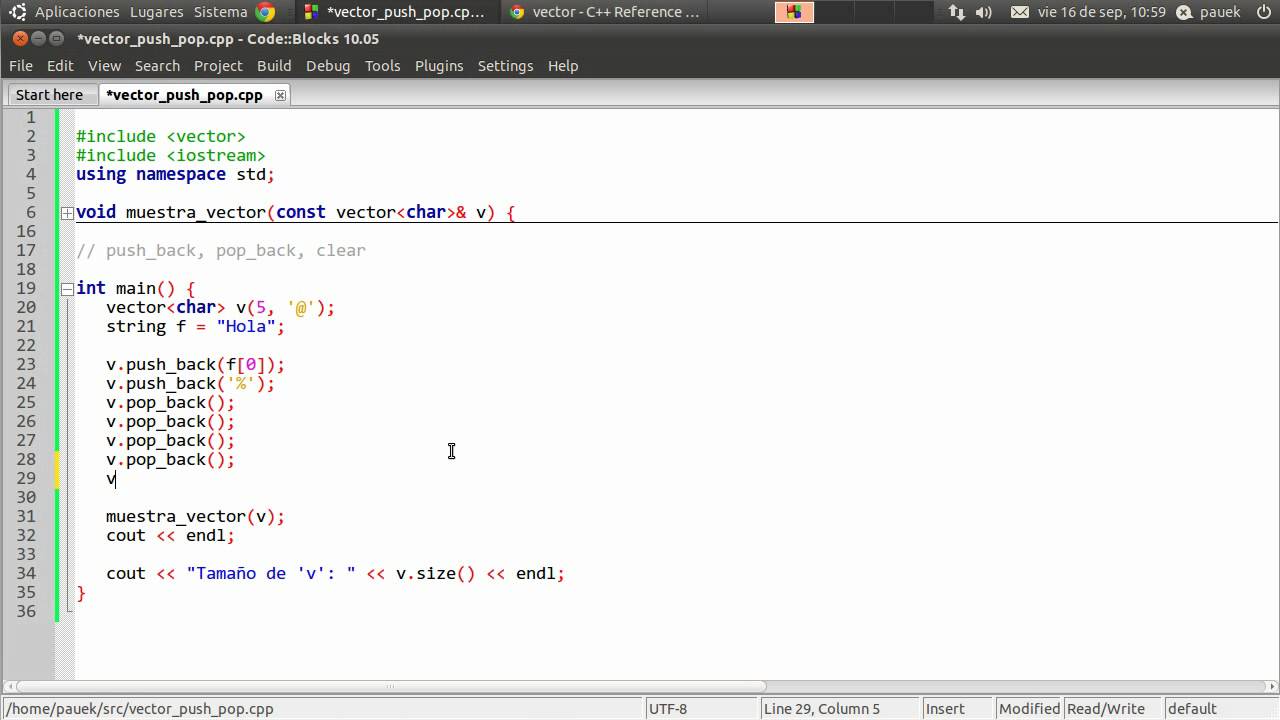The image size is (1280, 720).
Task: Open the Debug menu
Action: [x=328, y=66]
